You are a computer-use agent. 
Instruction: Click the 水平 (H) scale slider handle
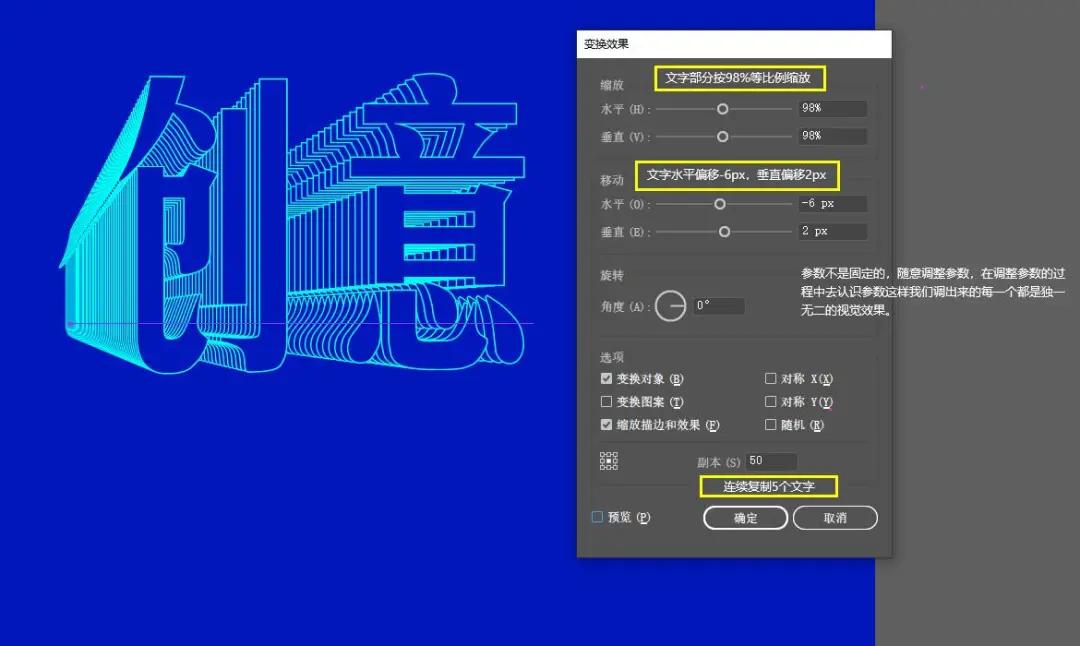point(721,108)
